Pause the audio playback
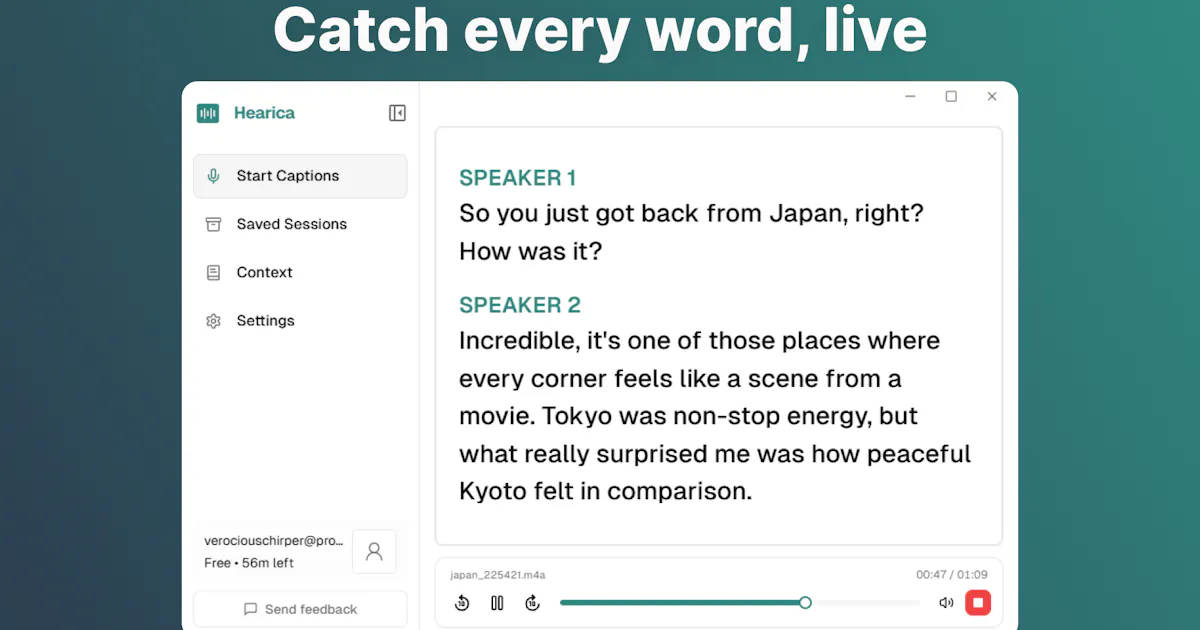1200x630 pixels. [497, 603]
